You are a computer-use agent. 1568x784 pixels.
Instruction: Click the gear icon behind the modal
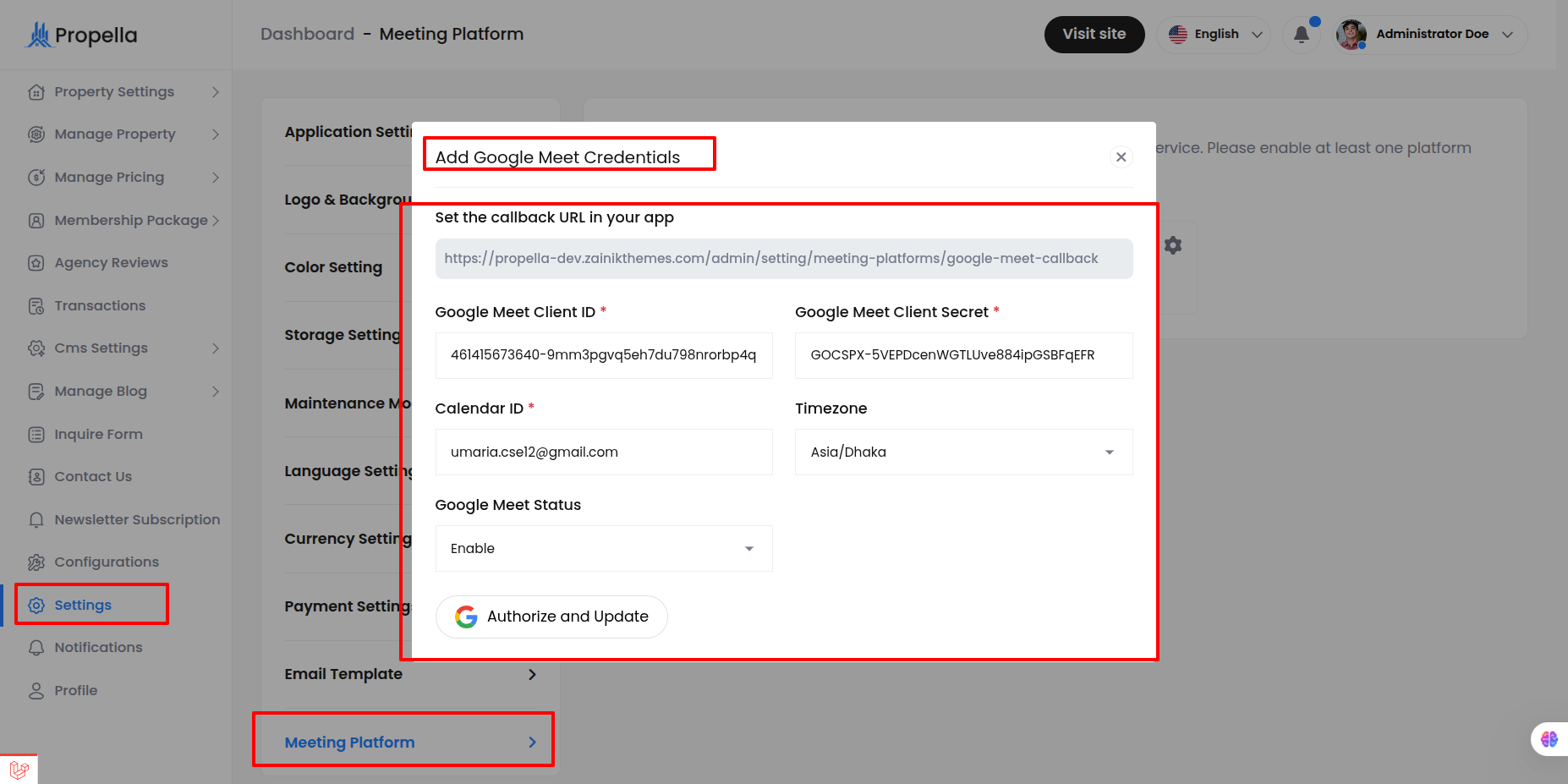tap(1173, 245)
